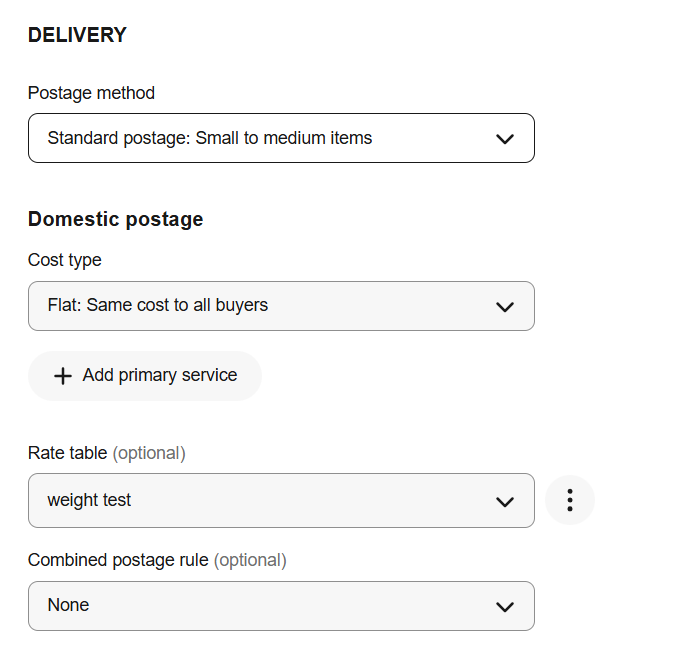Click the 'Postage method' field label
Screen dimensions: 687x651
pos(91,93)
